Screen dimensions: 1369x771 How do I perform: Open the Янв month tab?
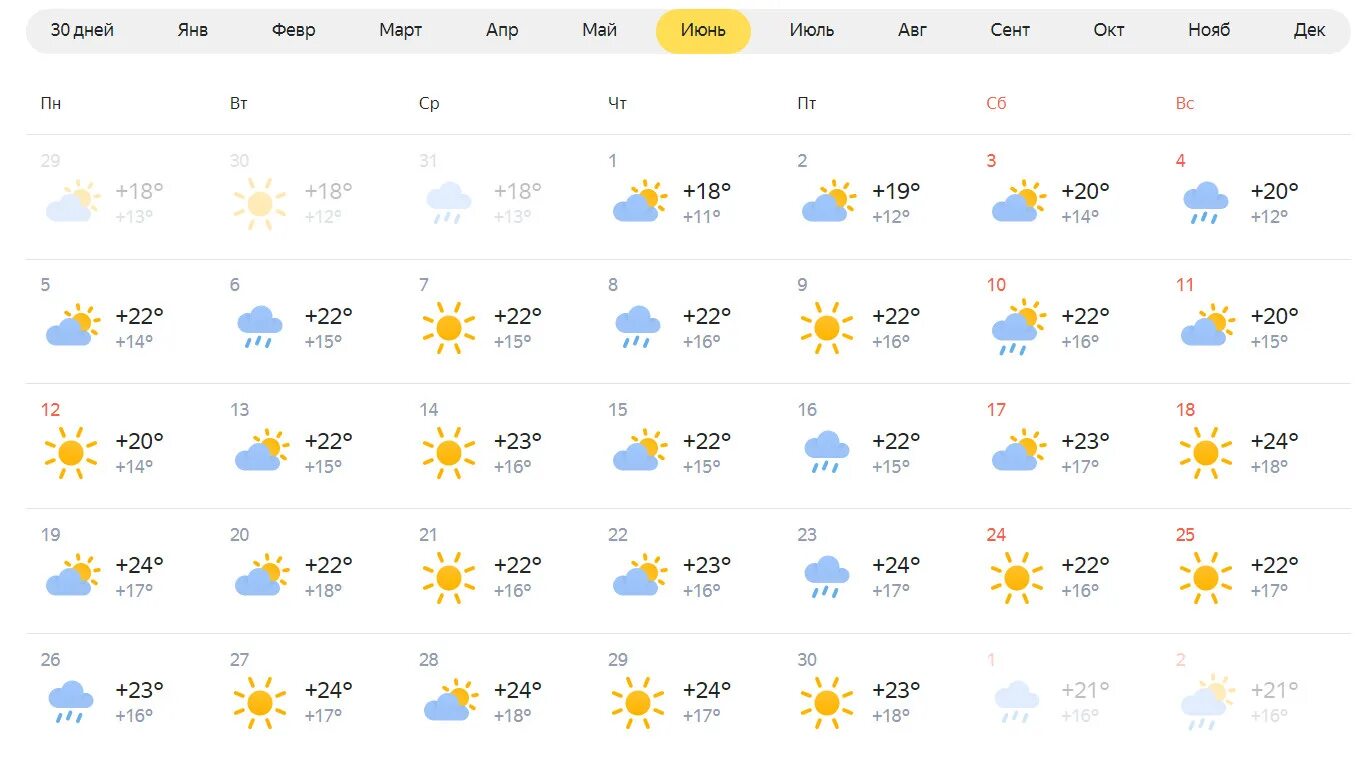click(193, 30)
